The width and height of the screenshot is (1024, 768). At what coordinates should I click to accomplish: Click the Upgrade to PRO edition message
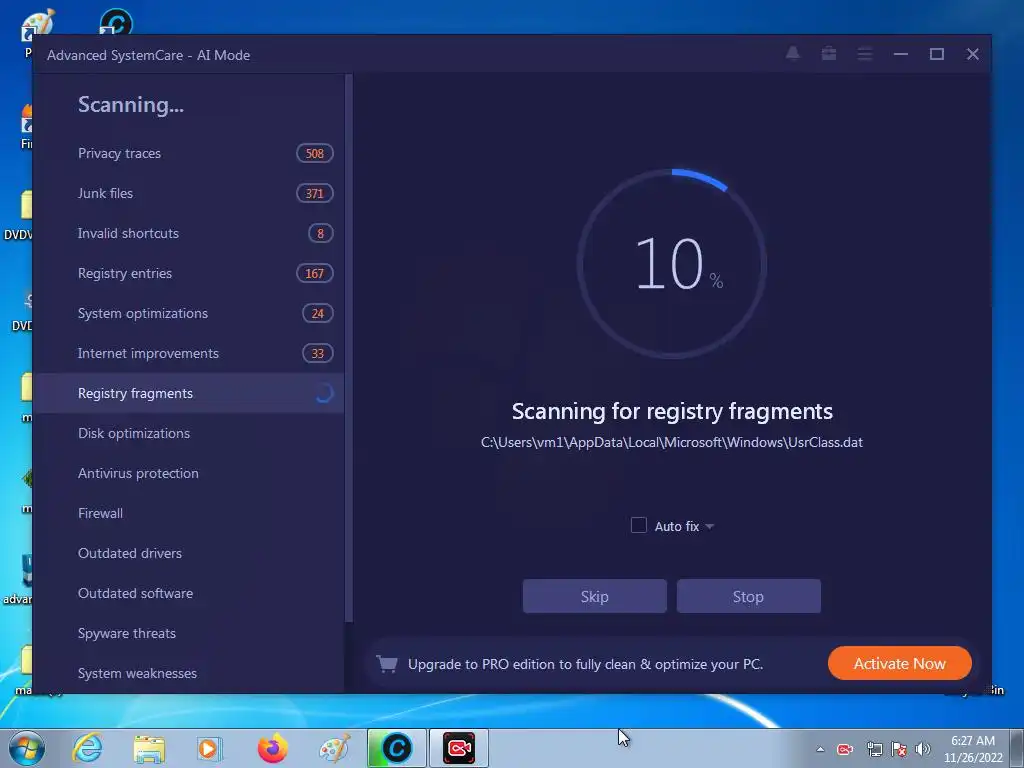click(x=585, y=664)
